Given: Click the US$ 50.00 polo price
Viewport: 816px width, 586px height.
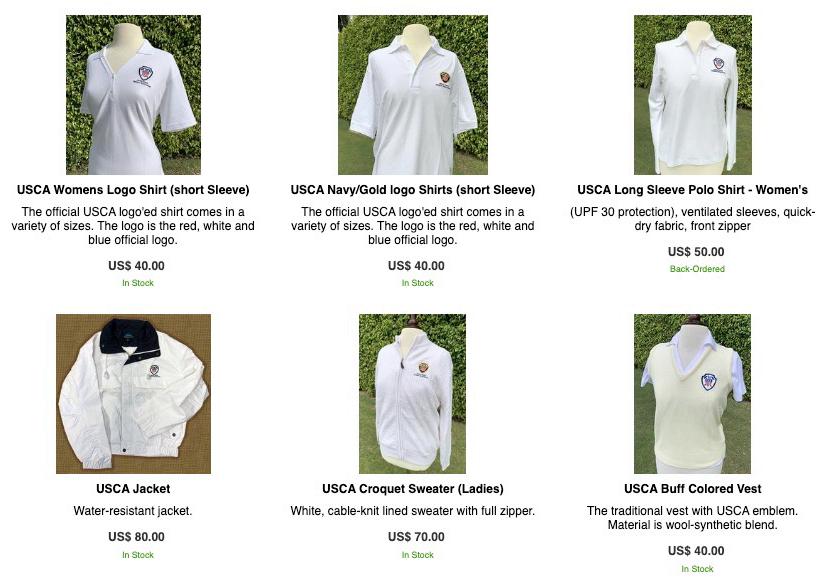Looking at the screenshot, I should click(x=696, y=252).
